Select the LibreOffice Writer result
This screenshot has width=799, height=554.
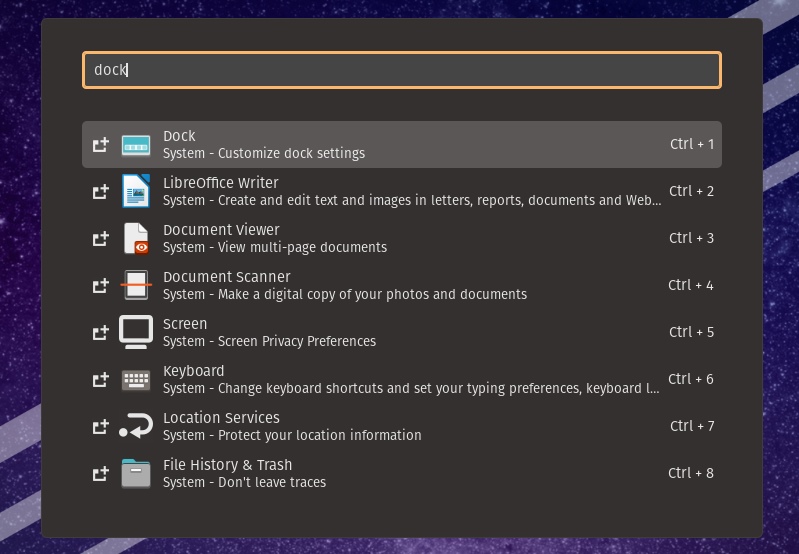(220, 183)
